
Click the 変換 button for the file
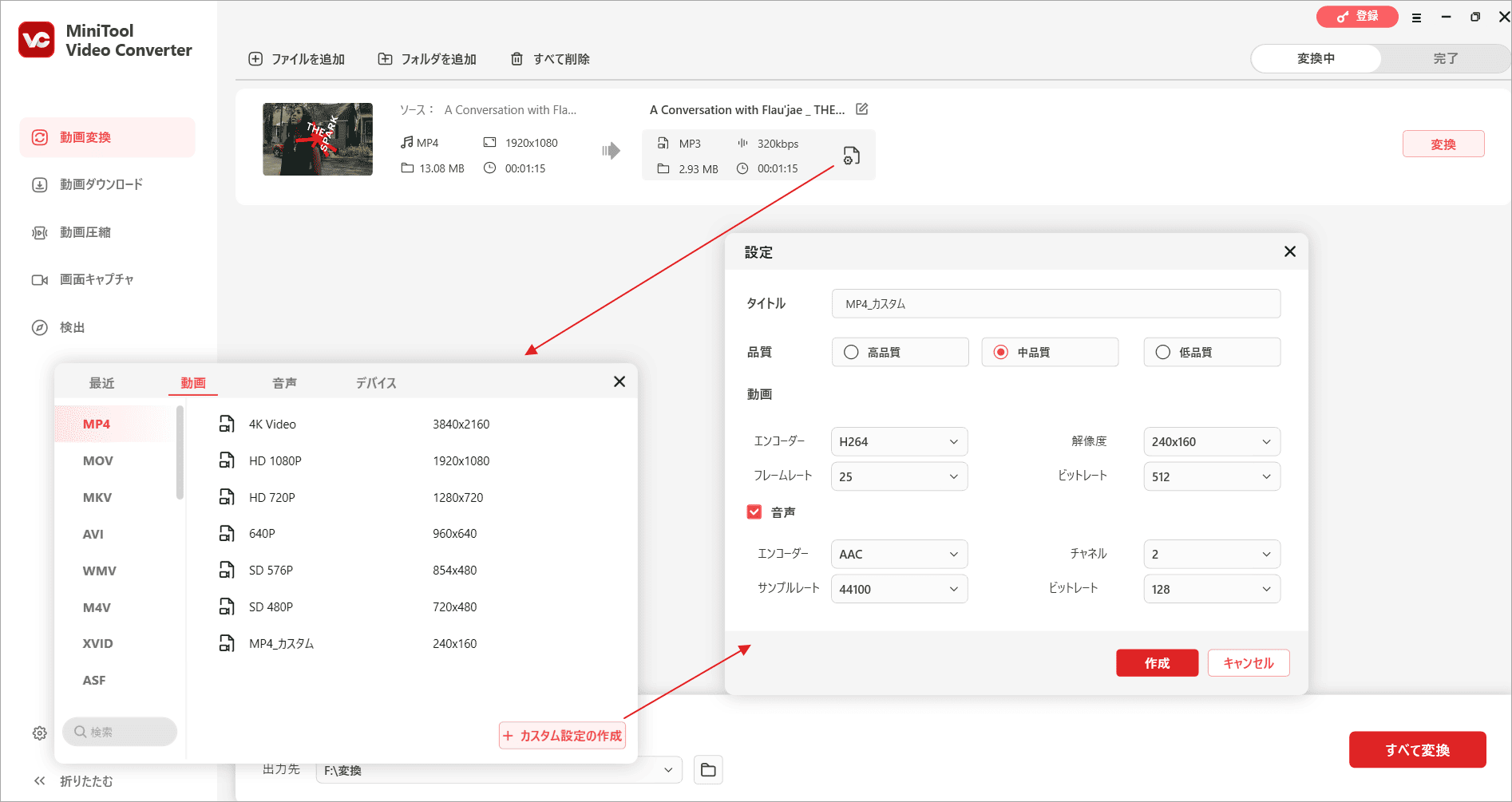1443,144
